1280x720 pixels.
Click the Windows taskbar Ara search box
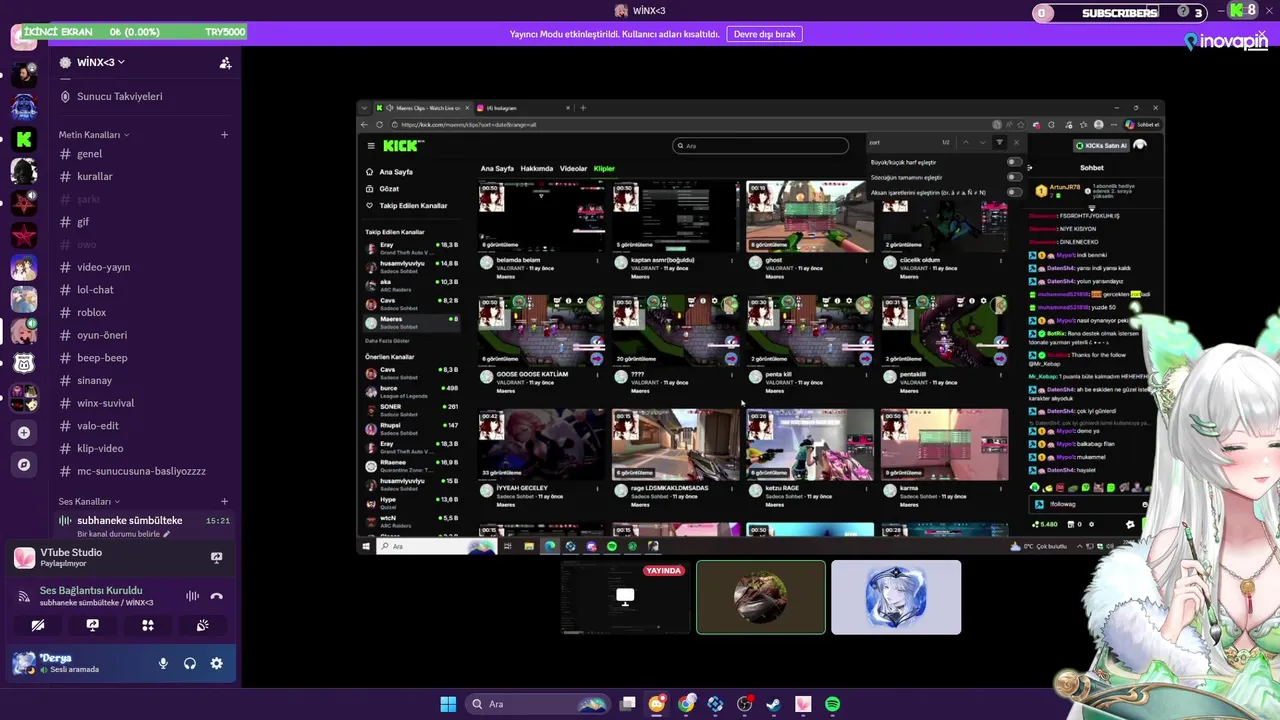click(x=538, y=704)
